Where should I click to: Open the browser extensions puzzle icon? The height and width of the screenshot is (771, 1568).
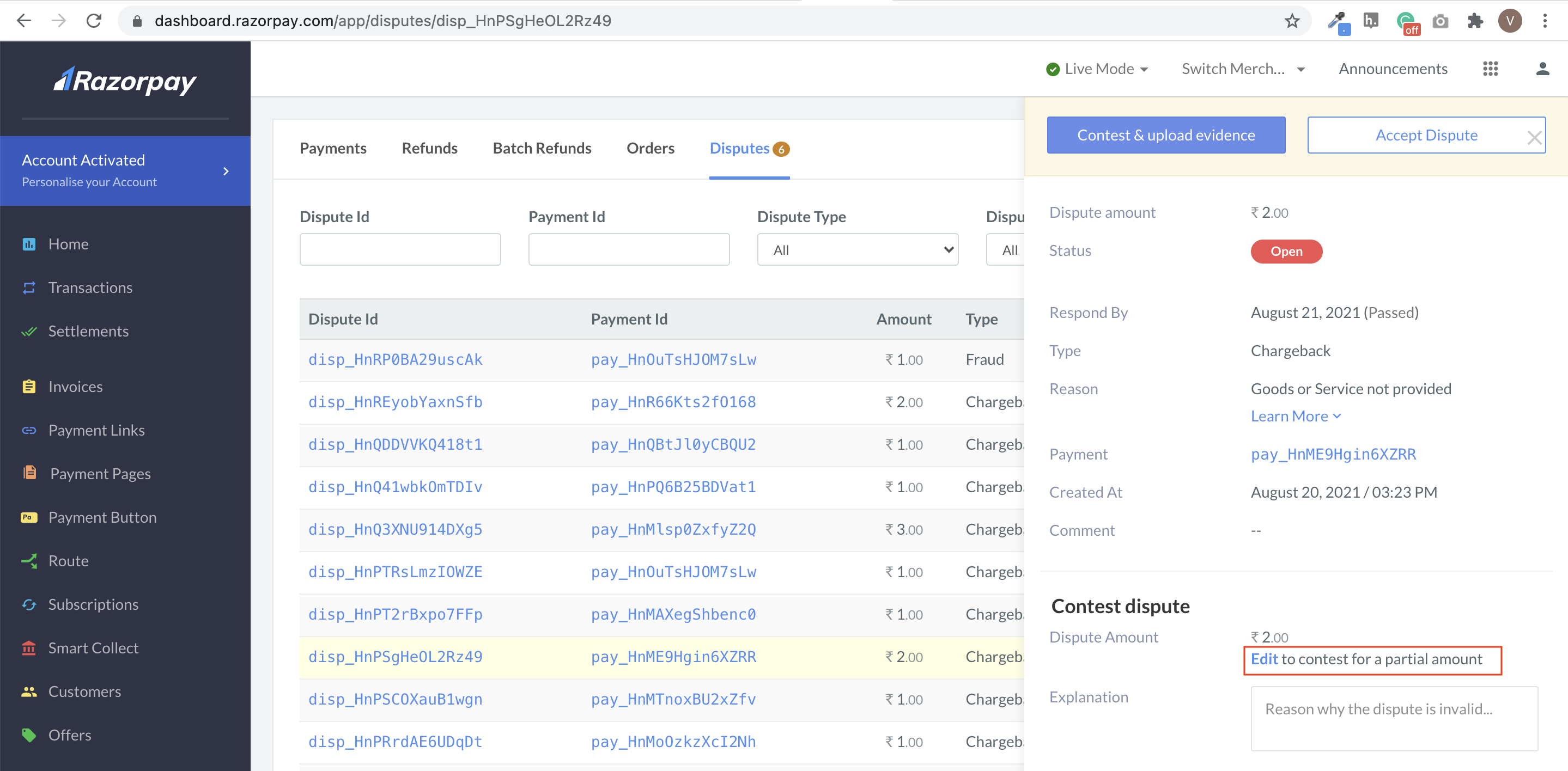[x=1475, y=21]
